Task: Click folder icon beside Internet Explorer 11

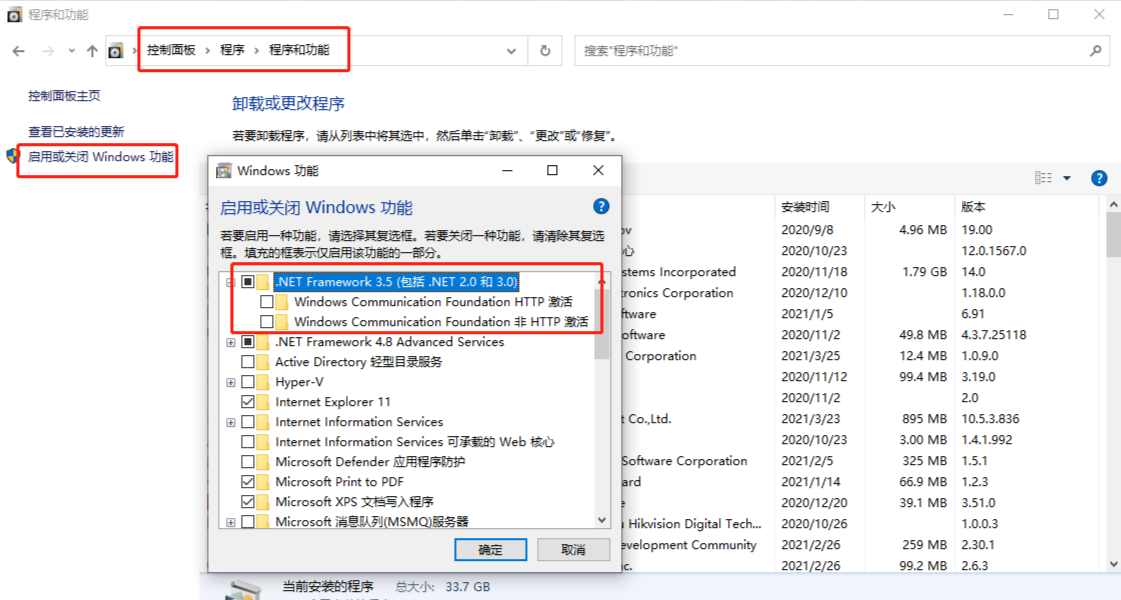Action: (263, 402)
